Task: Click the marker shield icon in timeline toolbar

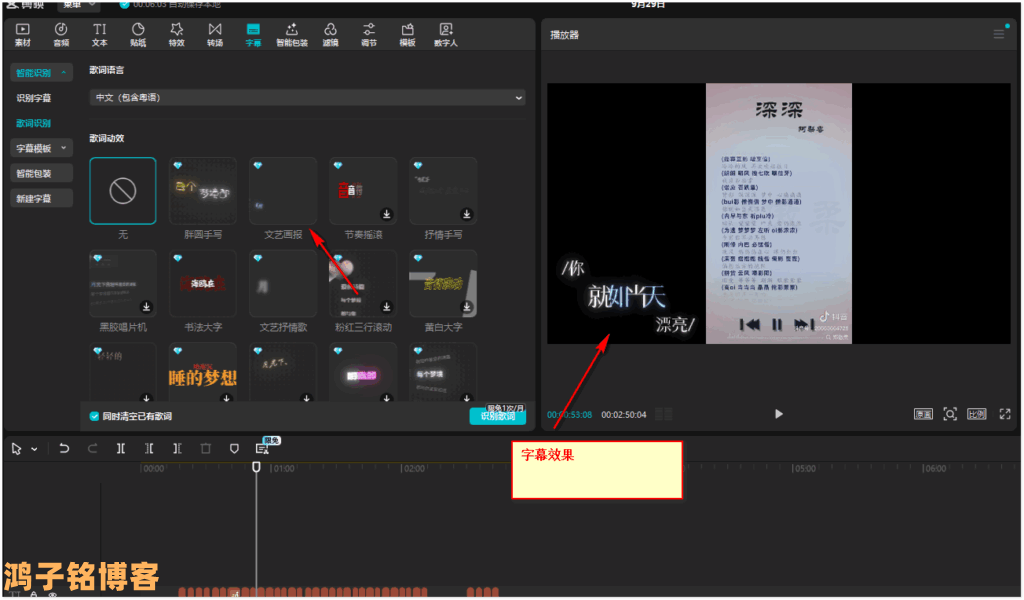Action: pyautogui.click(x=234, y=449)
